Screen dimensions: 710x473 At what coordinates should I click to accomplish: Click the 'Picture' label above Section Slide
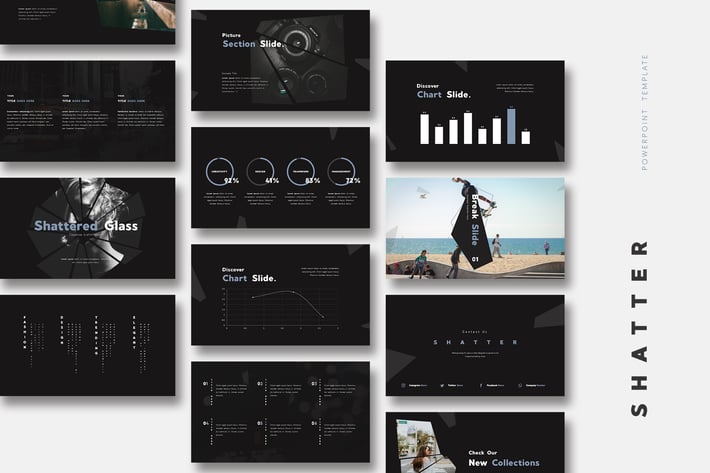(x=231, y=35)
